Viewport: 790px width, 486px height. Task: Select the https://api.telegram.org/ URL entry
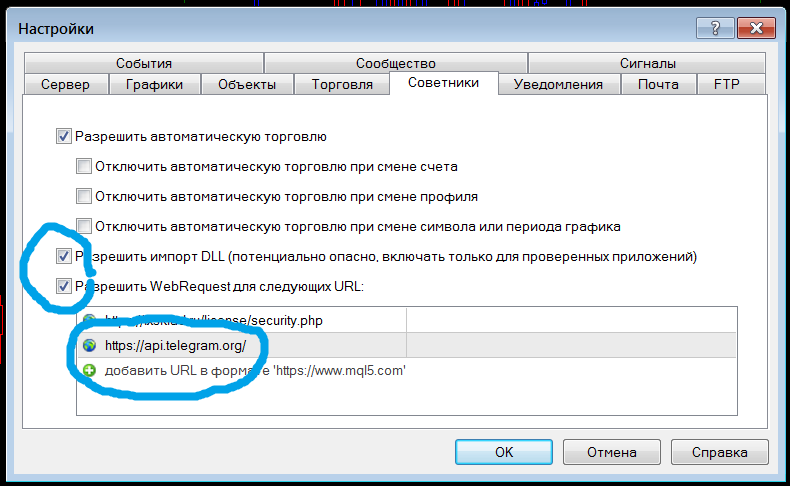click(x=407, y=345)
